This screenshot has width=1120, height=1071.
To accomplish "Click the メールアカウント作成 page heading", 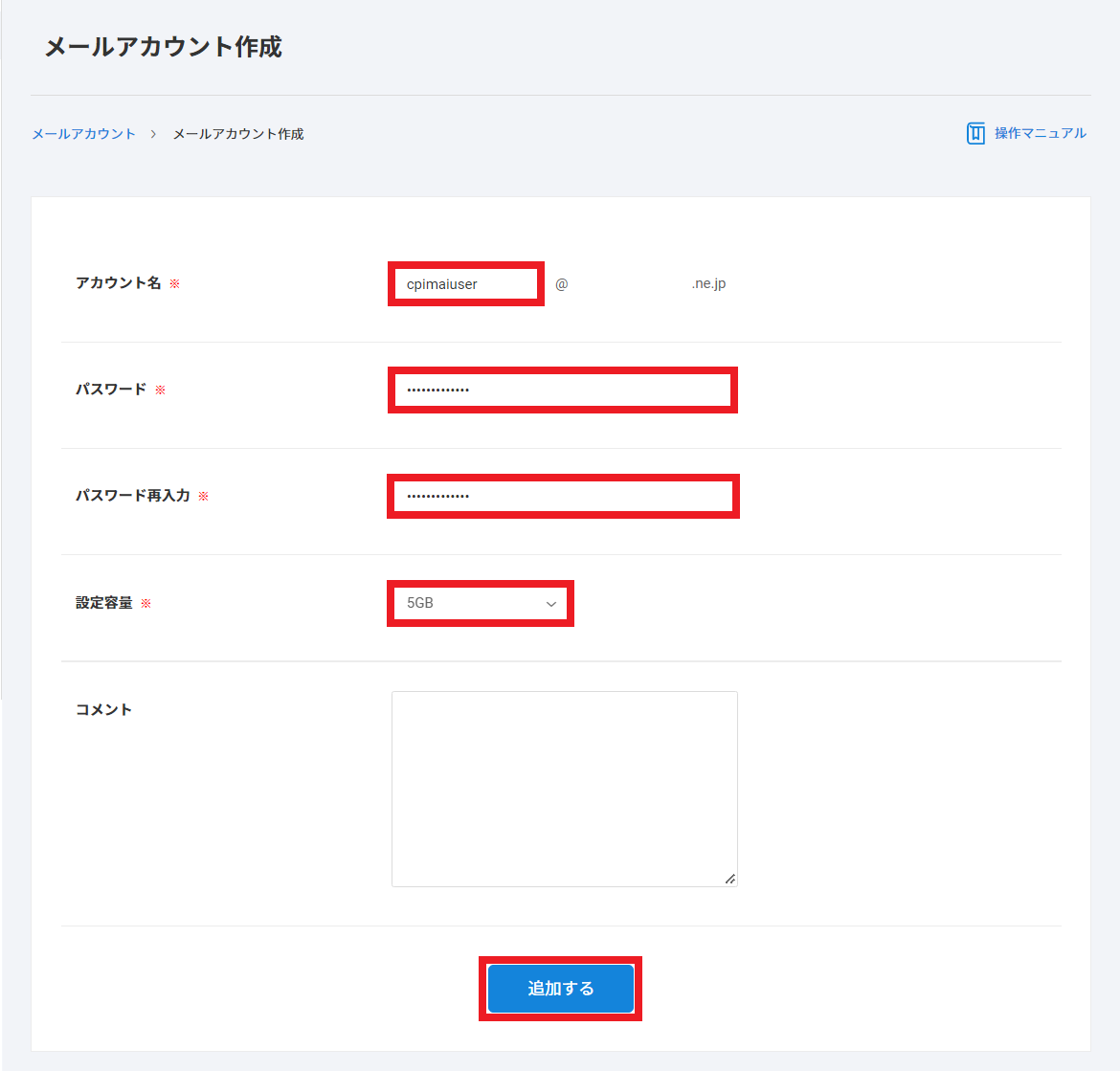I will [x=164, y=47].
